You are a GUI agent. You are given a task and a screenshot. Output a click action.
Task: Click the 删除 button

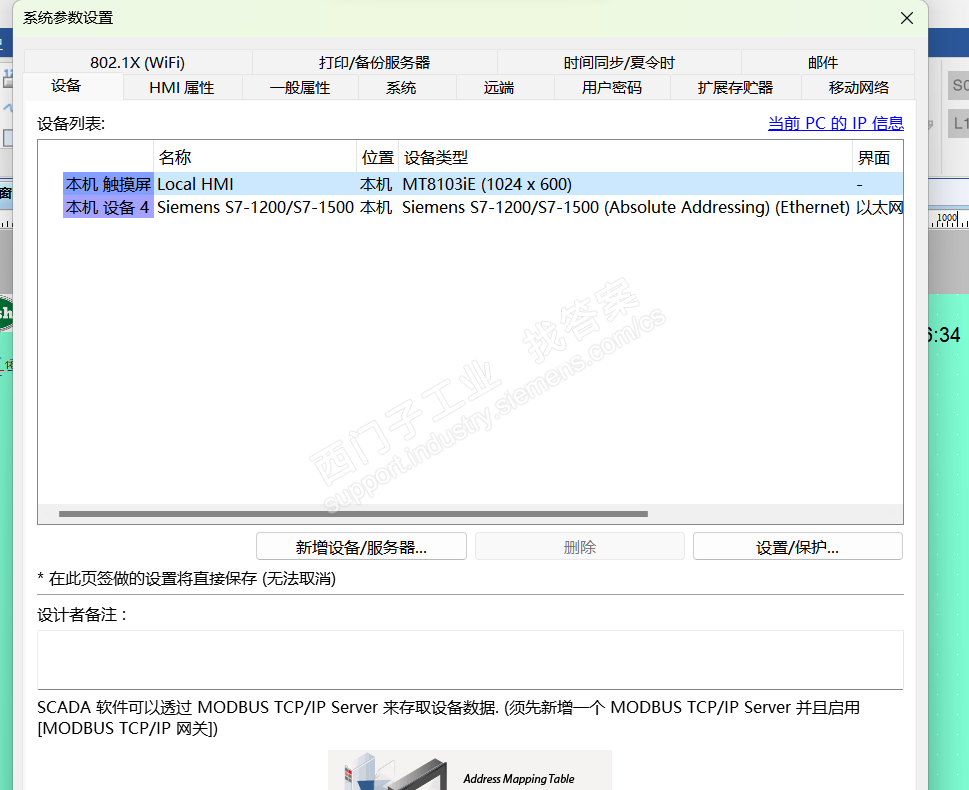(580, 546)
